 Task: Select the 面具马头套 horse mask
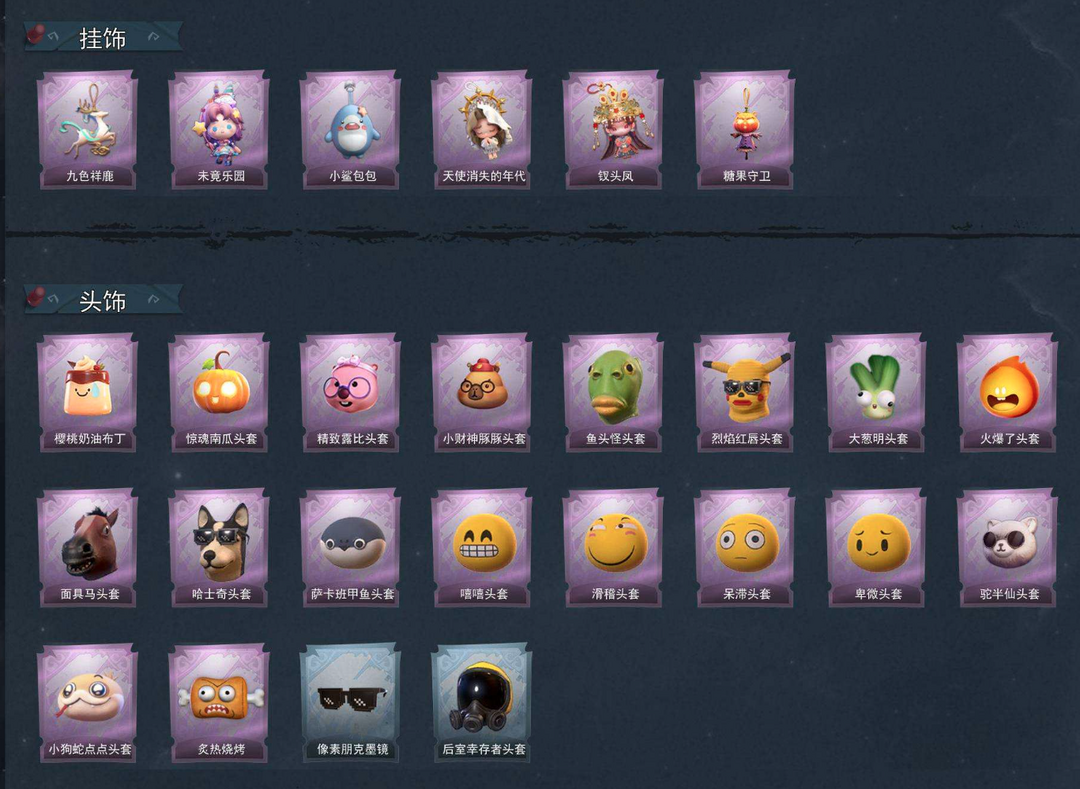coord(88,548)
